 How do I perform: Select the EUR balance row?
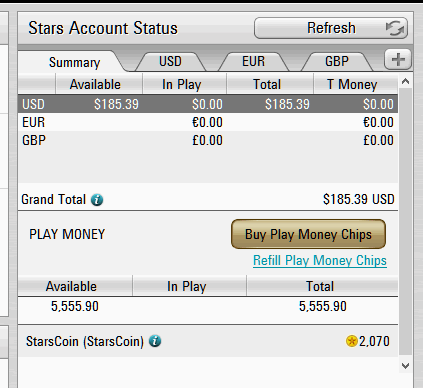[x=208, y=122]
